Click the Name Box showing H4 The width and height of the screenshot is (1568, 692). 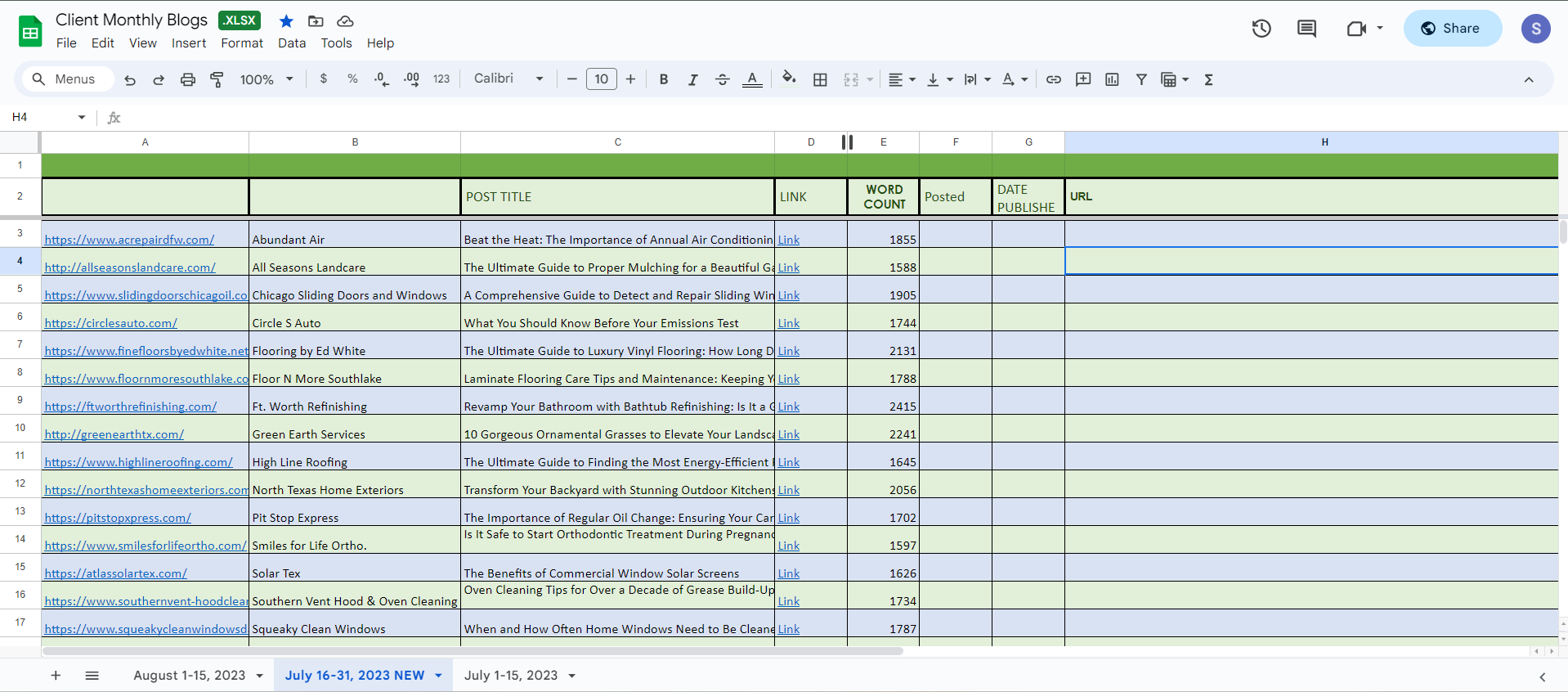tap(48, 117)
